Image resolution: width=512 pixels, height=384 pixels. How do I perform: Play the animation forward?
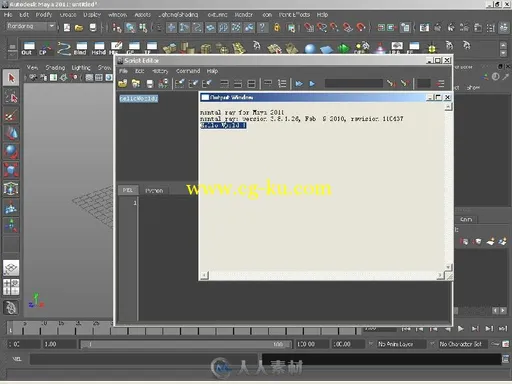tap(461, 329)
